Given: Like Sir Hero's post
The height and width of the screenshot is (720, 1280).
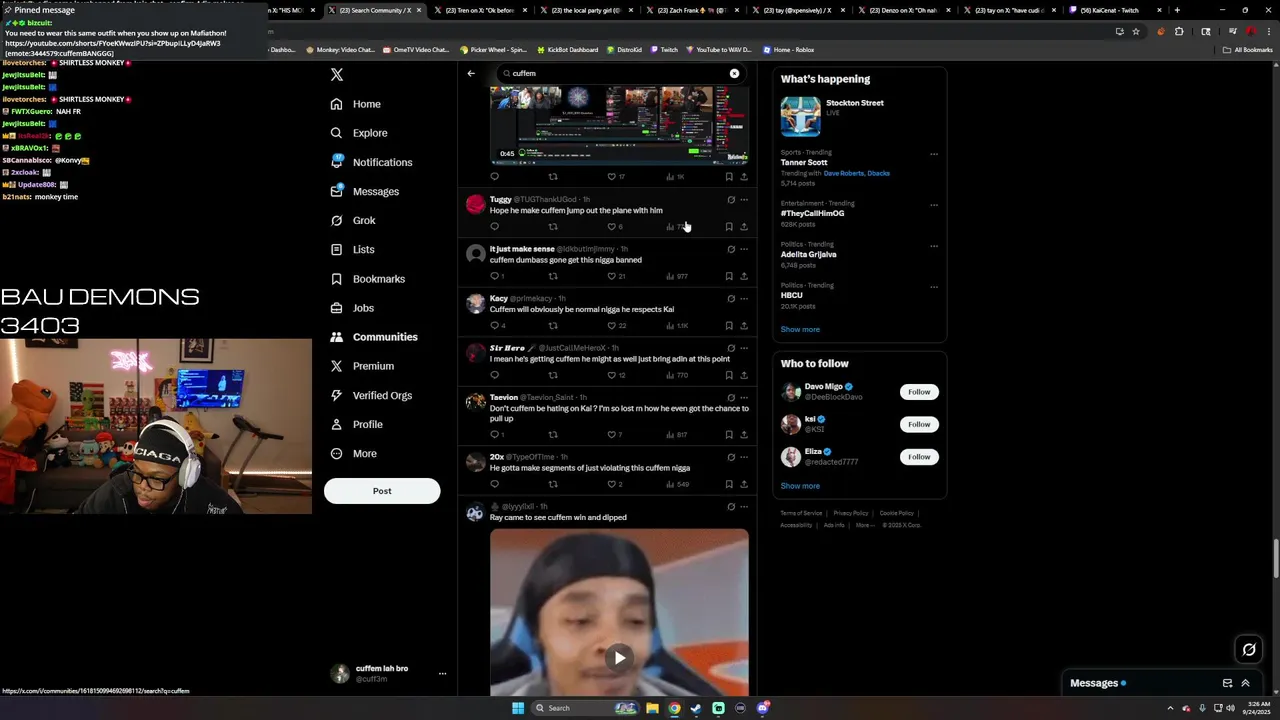Looking at the screenshot, I should [612, 375].
